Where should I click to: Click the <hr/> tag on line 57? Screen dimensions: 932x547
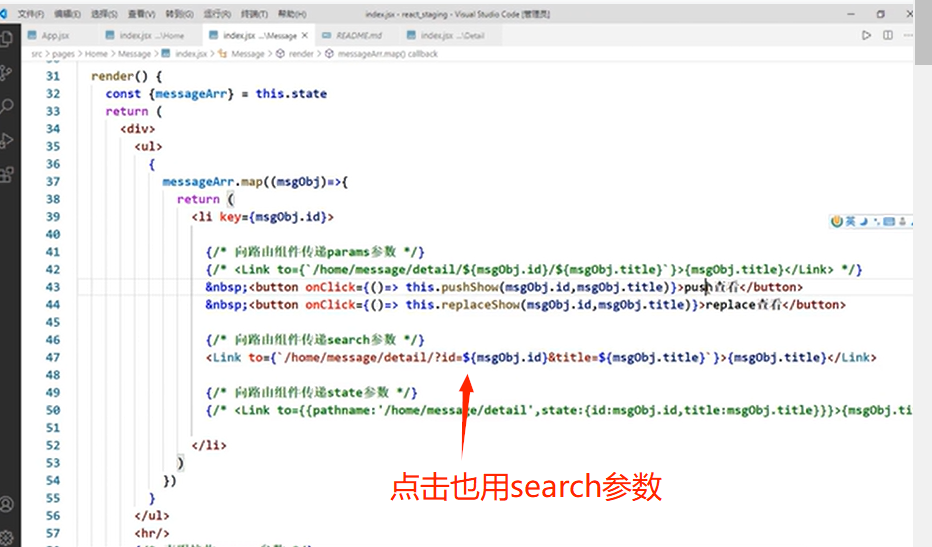pyautogui.click(x=152, y=533)
